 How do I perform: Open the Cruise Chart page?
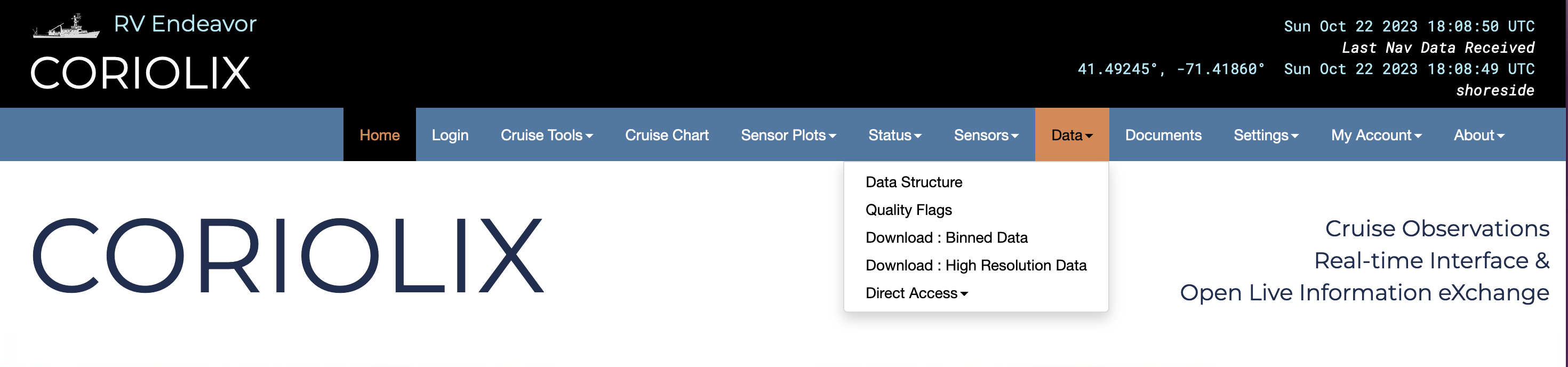667,135
